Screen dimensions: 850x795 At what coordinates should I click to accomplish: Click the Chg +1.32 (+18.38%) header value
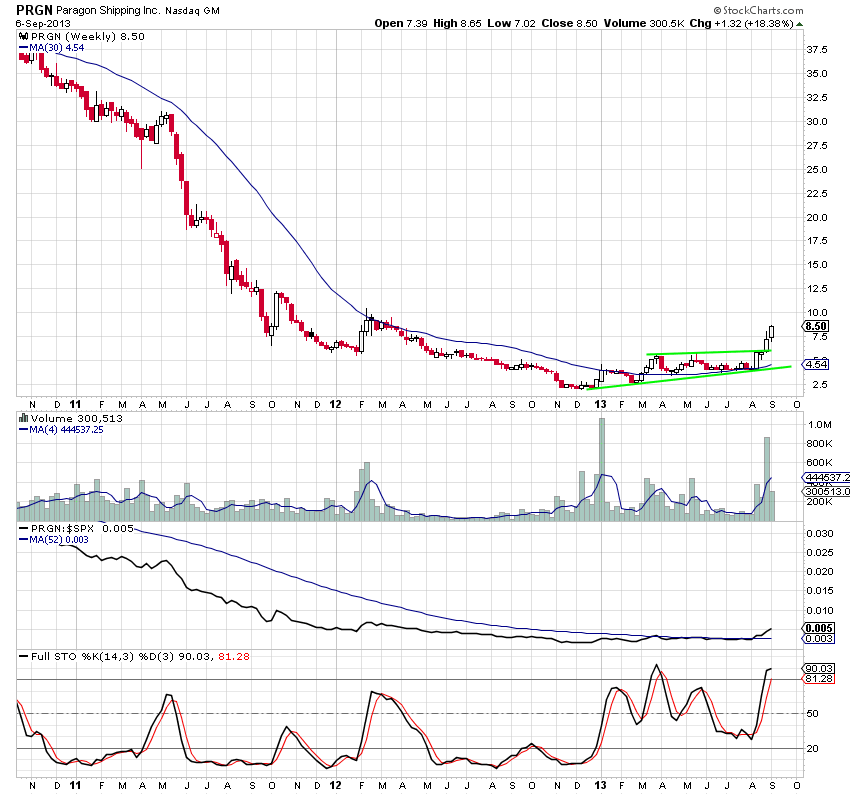pos(741,23)
